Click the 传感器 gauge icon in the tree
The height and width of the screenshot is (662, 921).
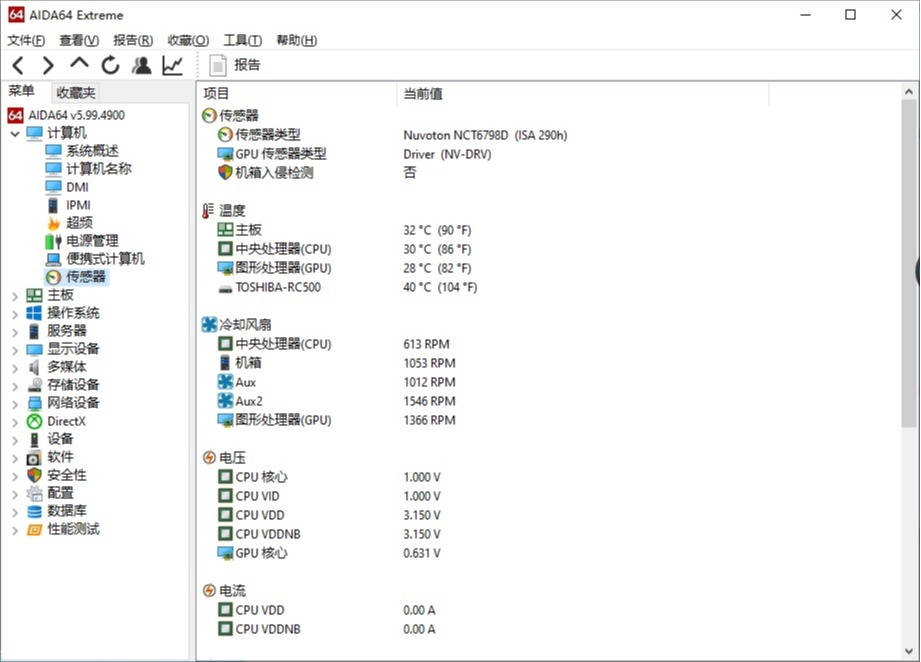pos(53,277)
